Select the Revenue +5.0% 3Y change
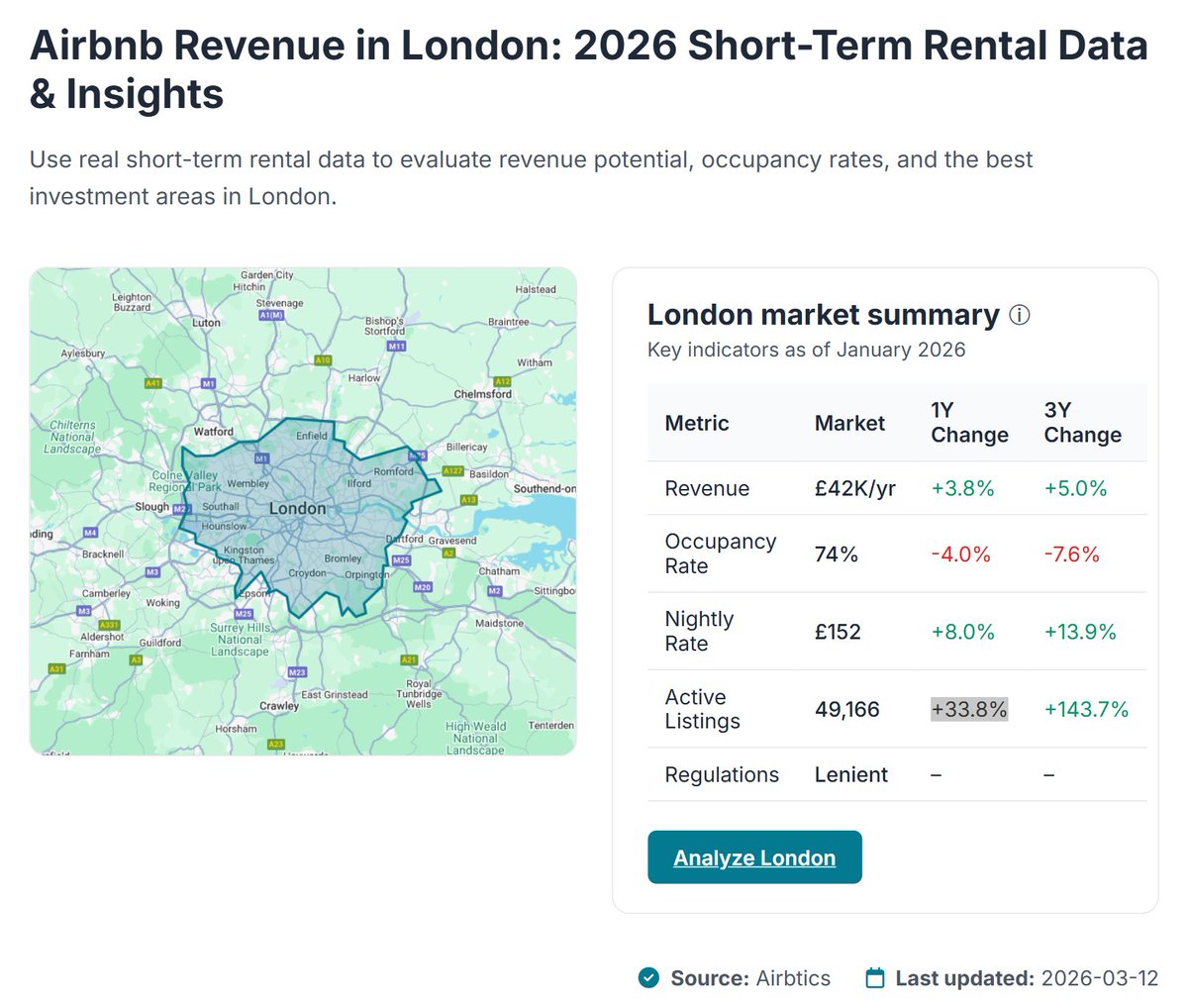 1075,488
